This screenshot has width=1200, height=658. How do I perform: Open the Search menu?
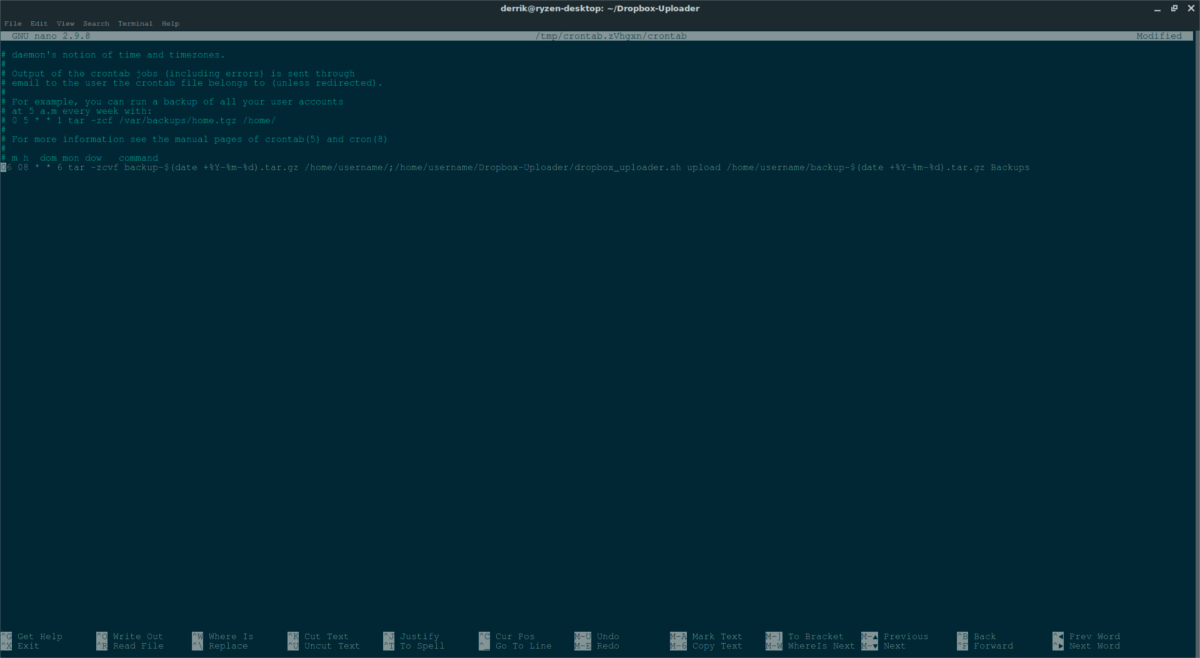97,23
